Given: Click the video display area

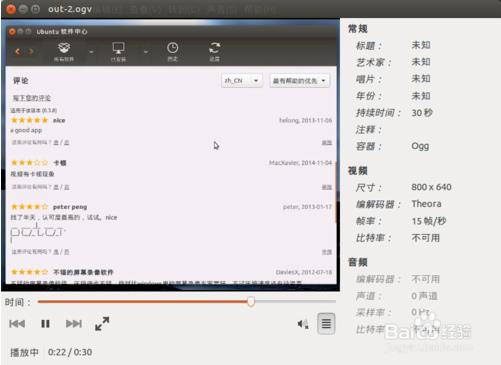Looking at the screenshot, I should point(170,155).
